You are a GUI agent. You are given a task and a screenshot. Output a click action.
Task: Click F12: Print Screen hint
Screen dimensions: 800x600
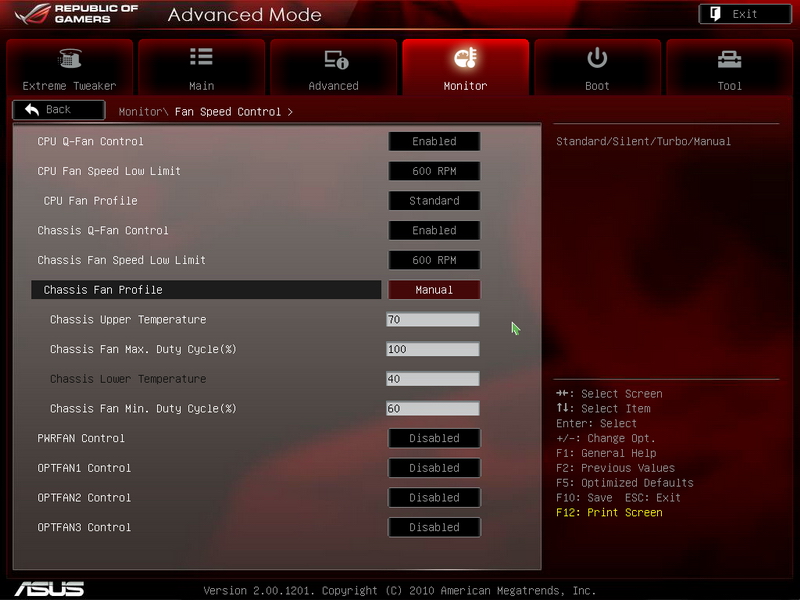pos(609,512)
